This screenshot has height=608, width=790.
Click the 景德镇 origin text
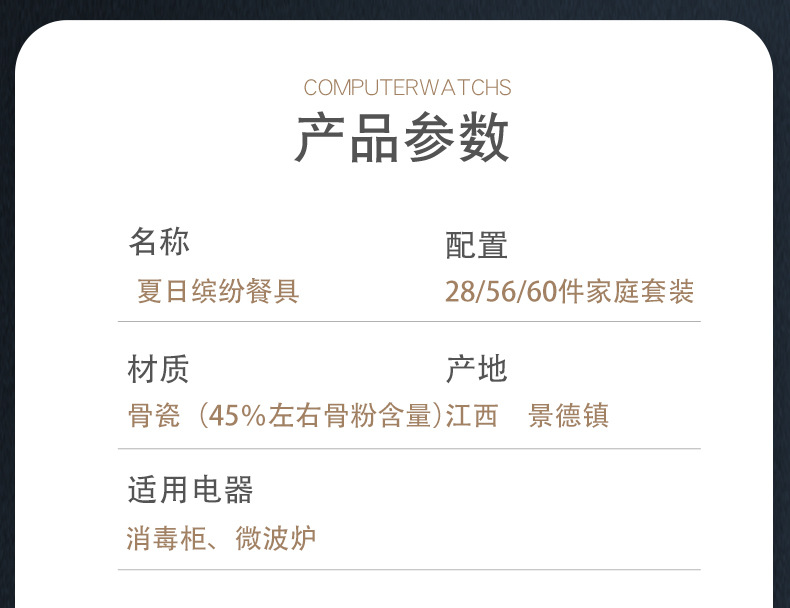(x=568, y=415)
